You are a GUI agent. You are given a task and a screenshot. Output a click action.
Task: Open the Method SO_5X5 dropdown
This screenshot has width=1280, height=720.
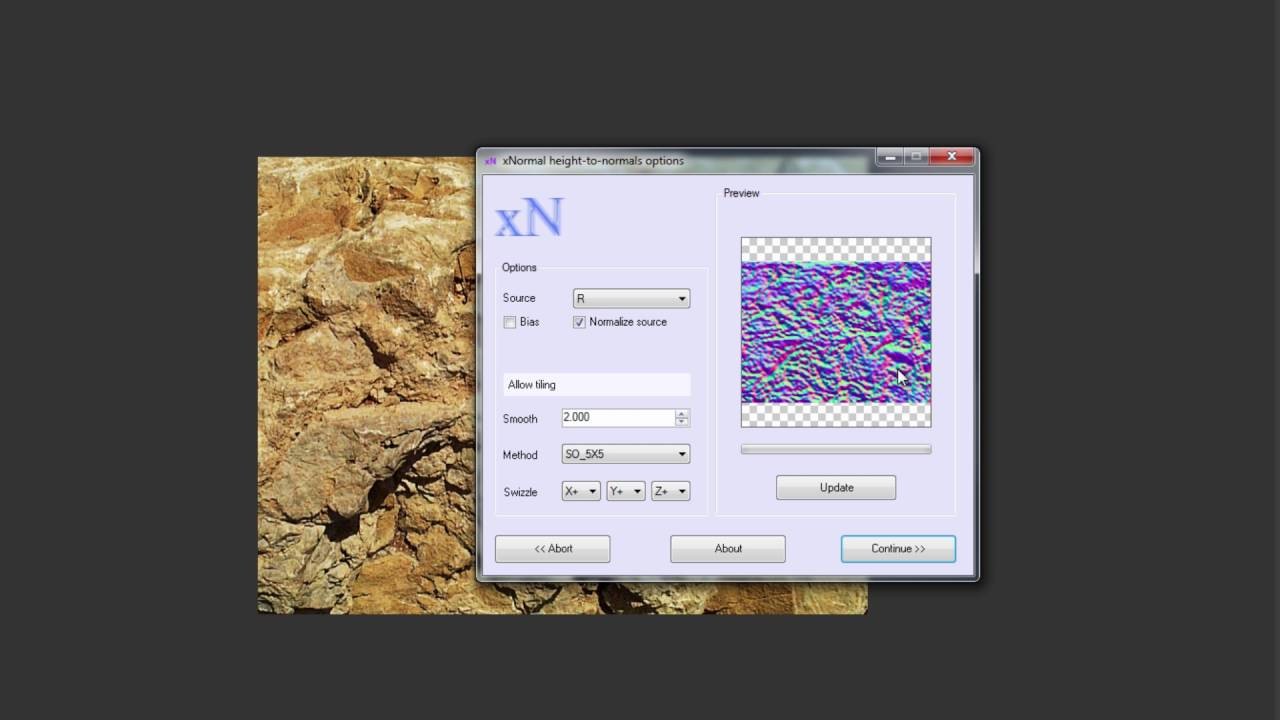point(626,454)
